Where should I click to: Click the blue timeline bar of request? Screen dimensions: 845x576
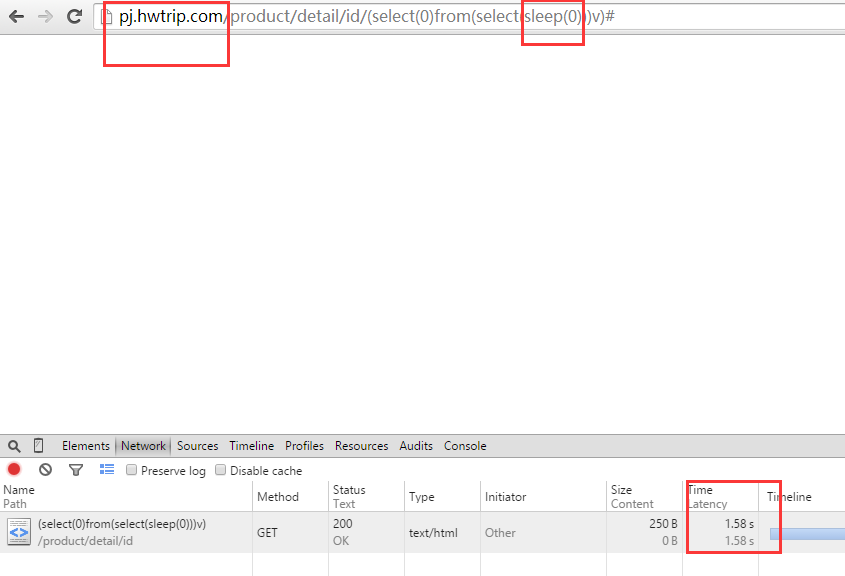[x=807, y=533]
